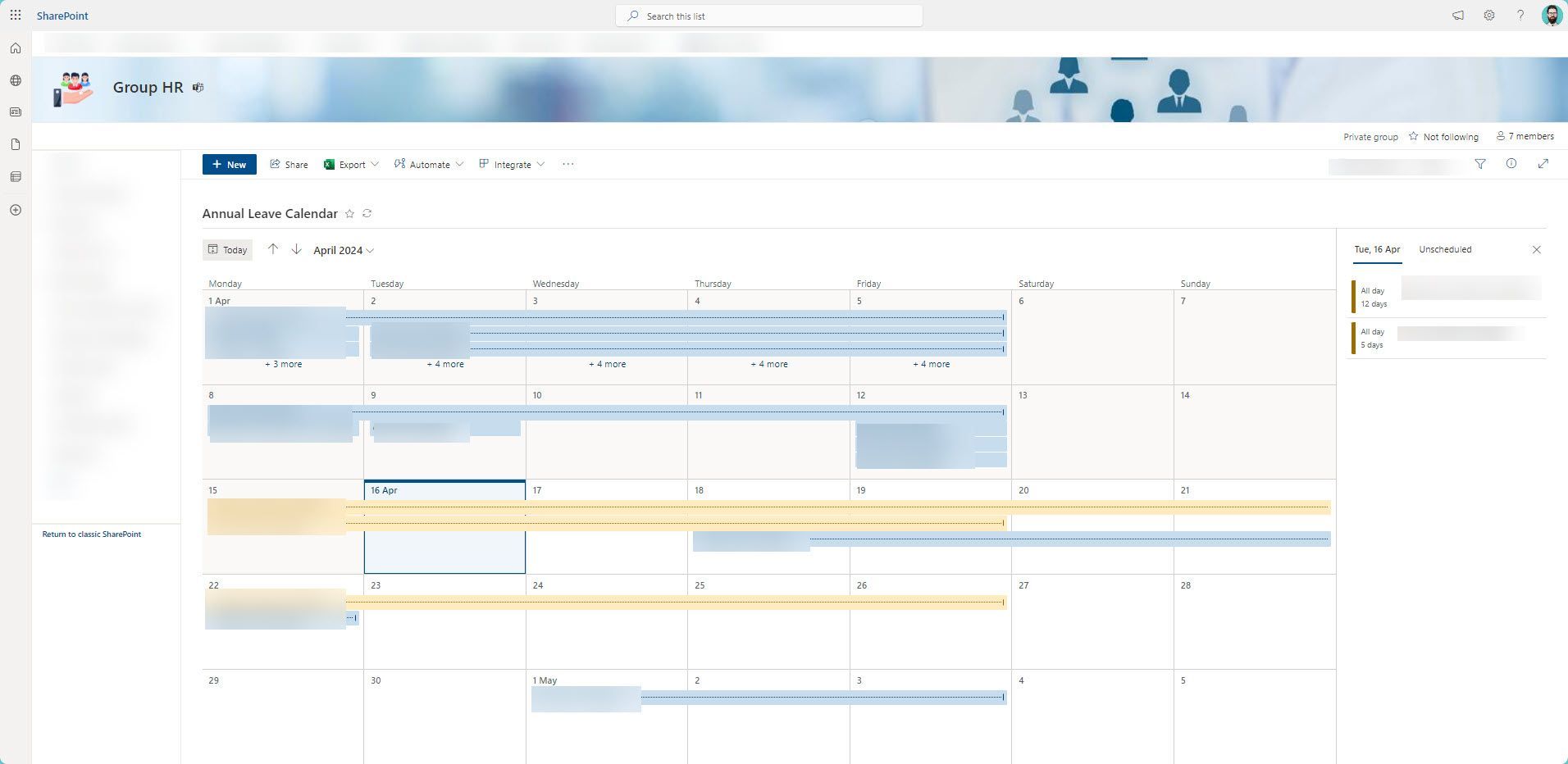Expand the Automate dropdown
This screenshot has width=1568, height=764.
[x=428, y=164]
